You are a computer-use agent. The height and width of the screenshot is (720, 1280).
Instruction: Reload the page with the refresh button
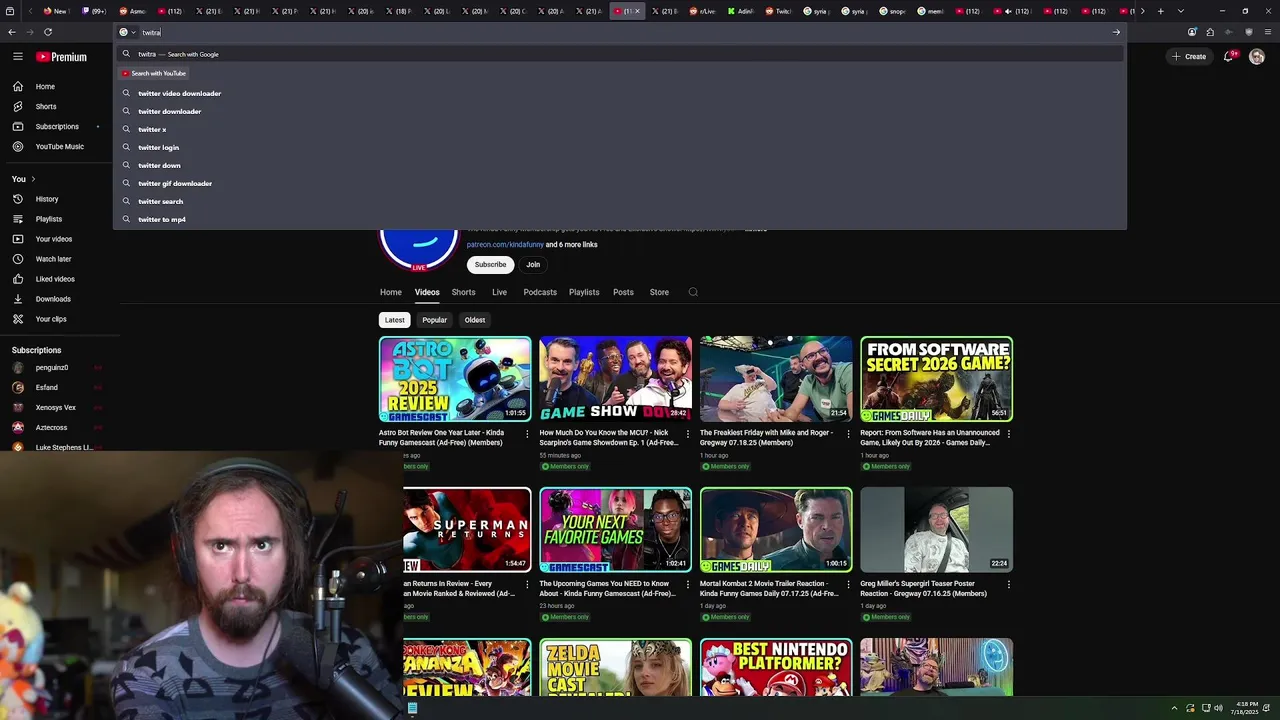pyautogui.click(x=48, y=32)
